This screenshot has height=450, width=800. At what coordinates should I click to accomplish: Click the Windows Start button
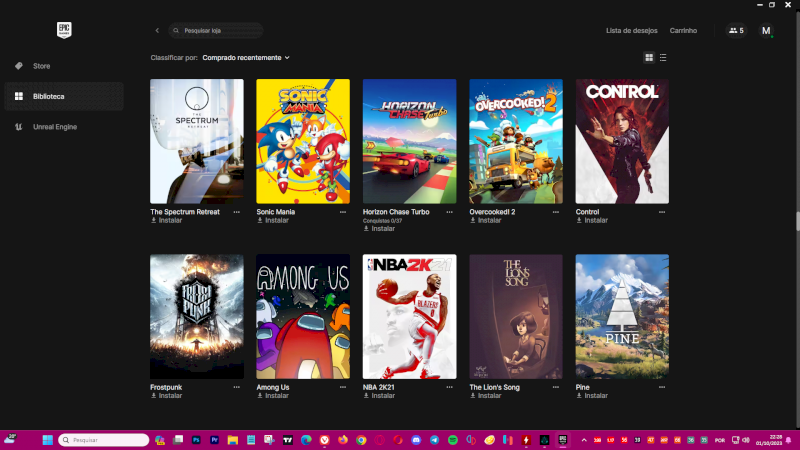click(47, 440)
